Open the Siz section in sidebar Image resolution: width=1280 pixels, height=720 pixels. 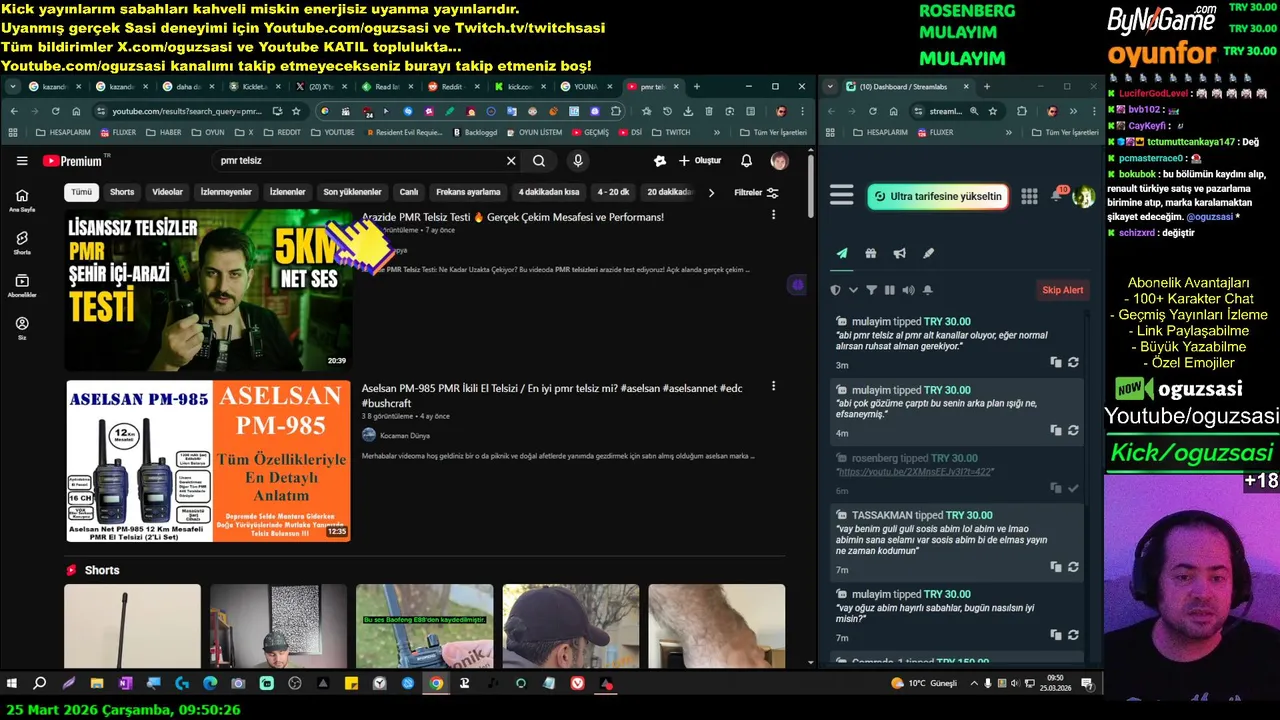click(22, 329)
